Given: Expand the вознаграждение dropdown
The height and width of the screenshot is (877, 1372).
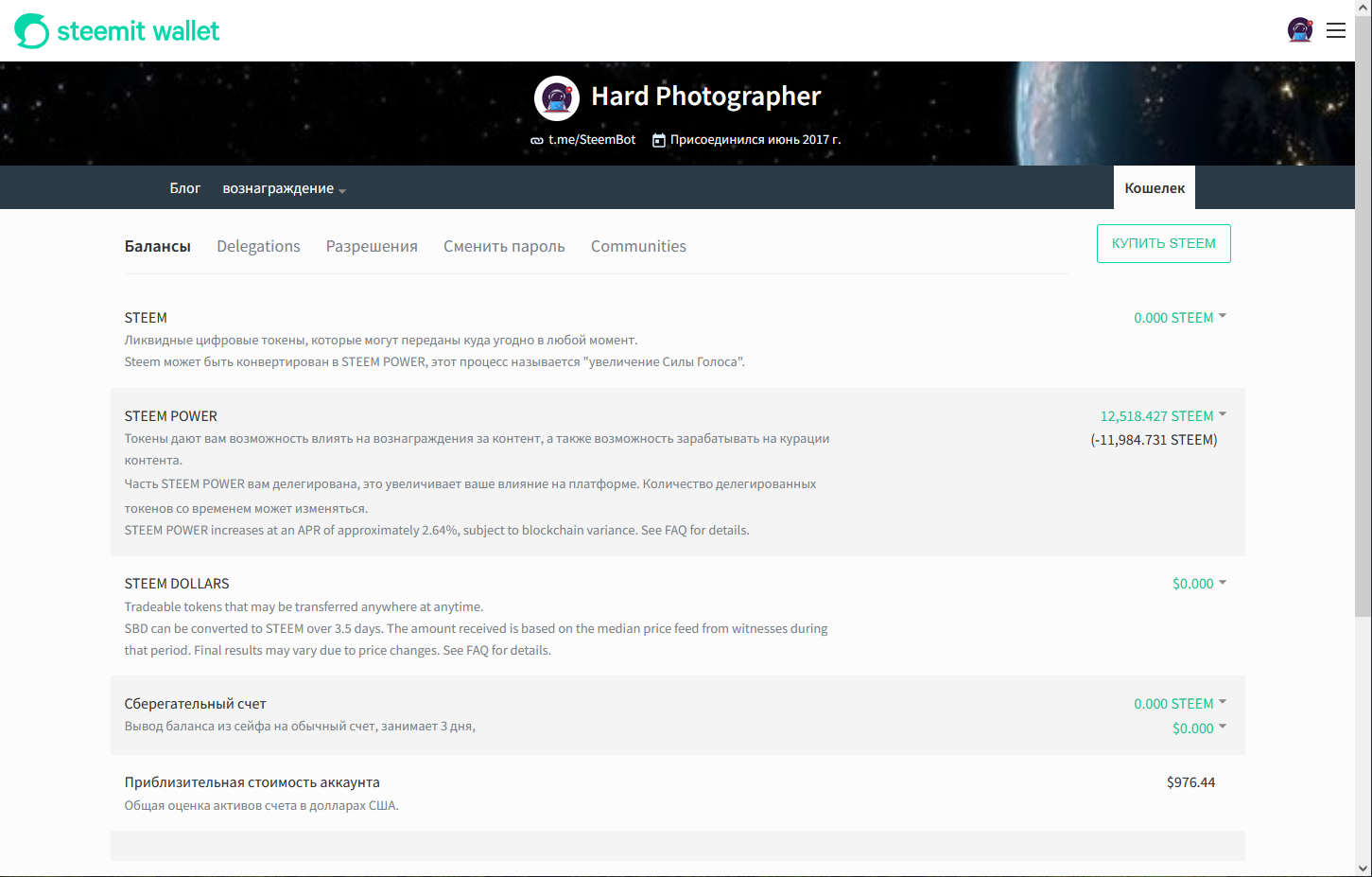Looking at the screenshot, I should click(285, 188).
